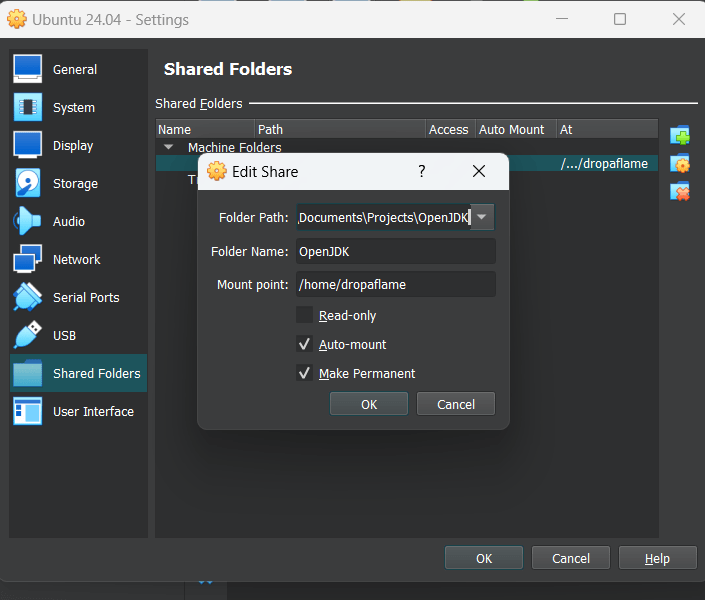Click the add new shared folder icon

pyautogui.click(x=680, y=135)
